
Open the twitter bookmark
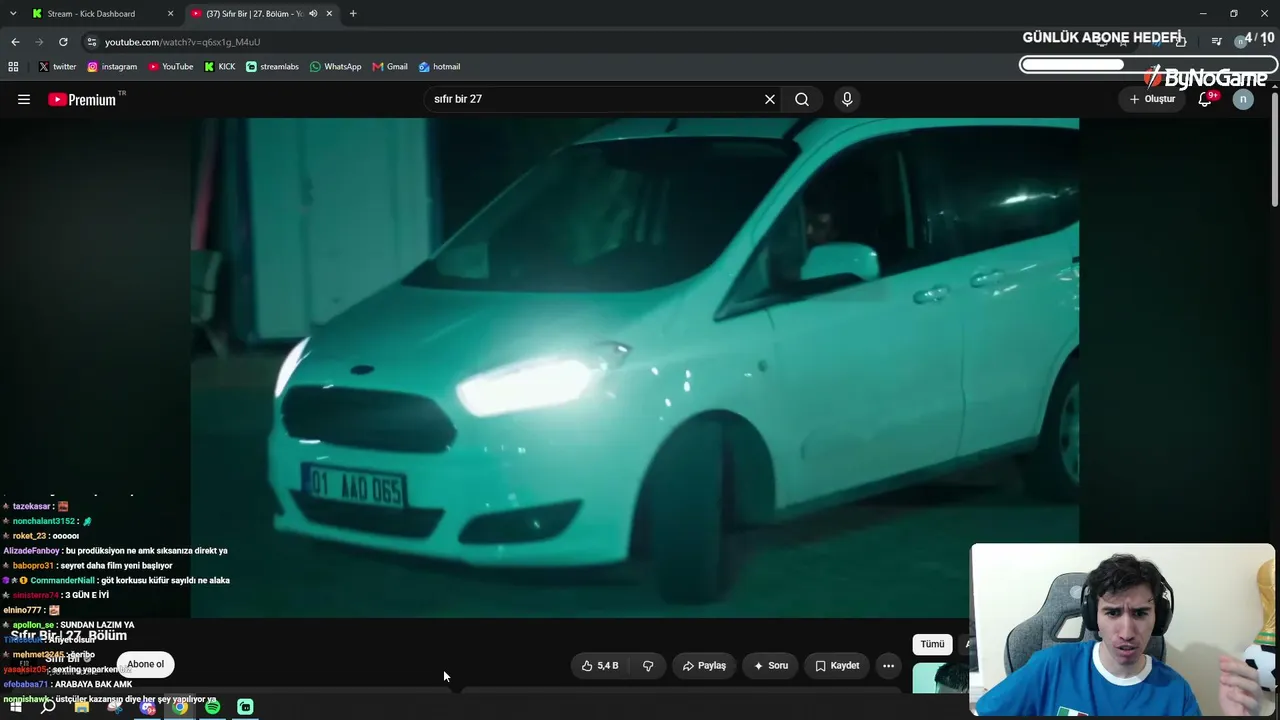tap(57, 67)
